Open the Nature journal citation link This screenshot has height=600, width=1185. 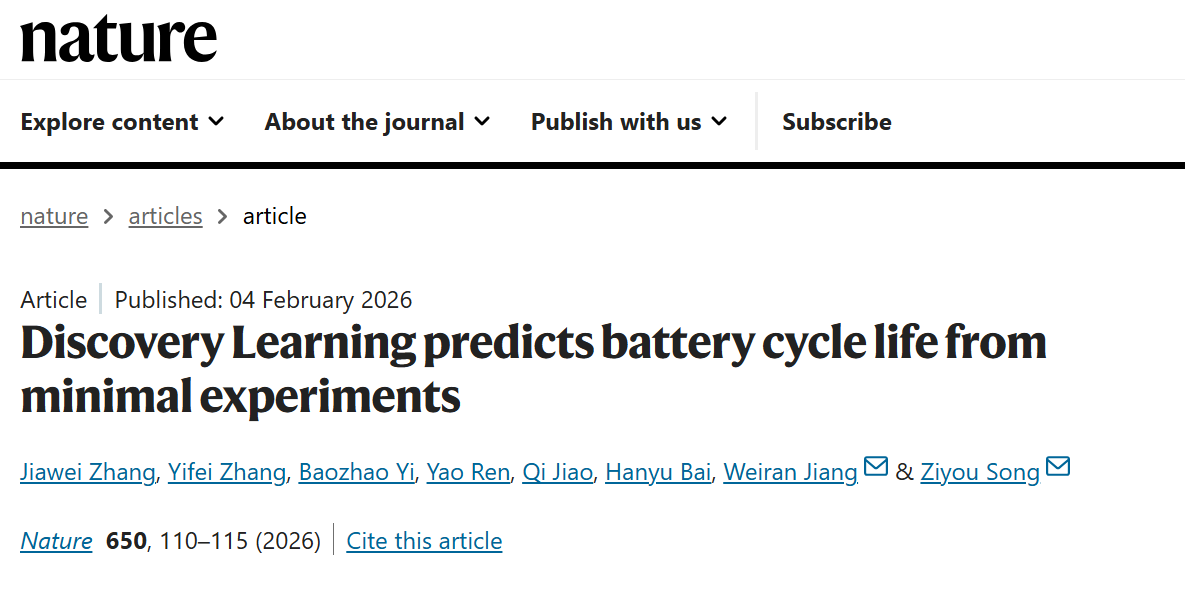(x=56, y=541)
